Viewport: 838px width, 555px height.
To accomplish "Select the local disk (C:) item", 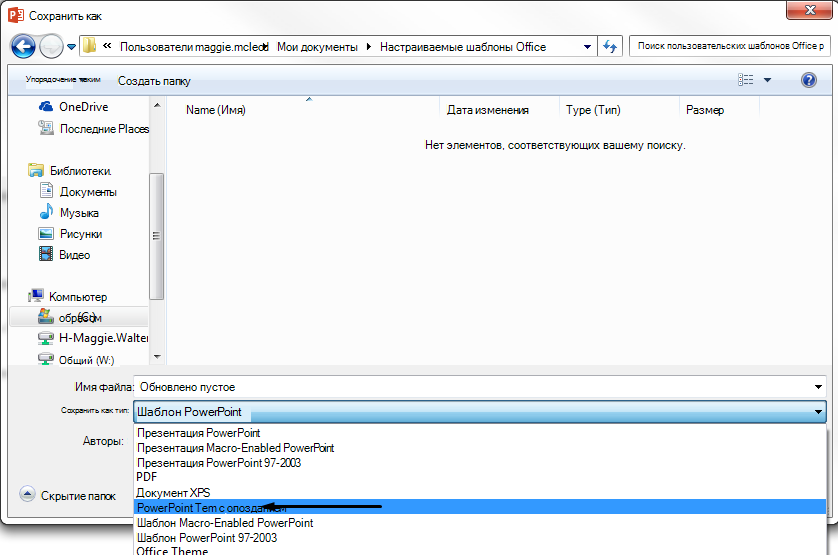I will (x=79, y=318).
